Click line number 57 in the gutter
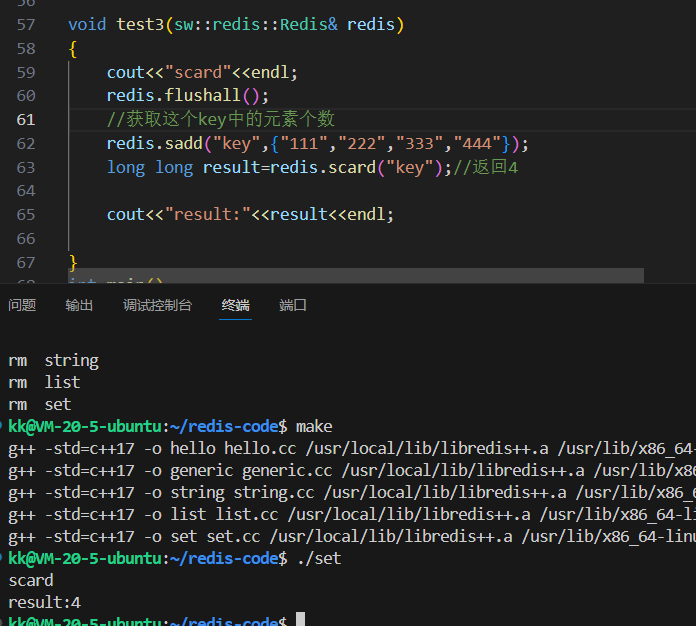 25,25
